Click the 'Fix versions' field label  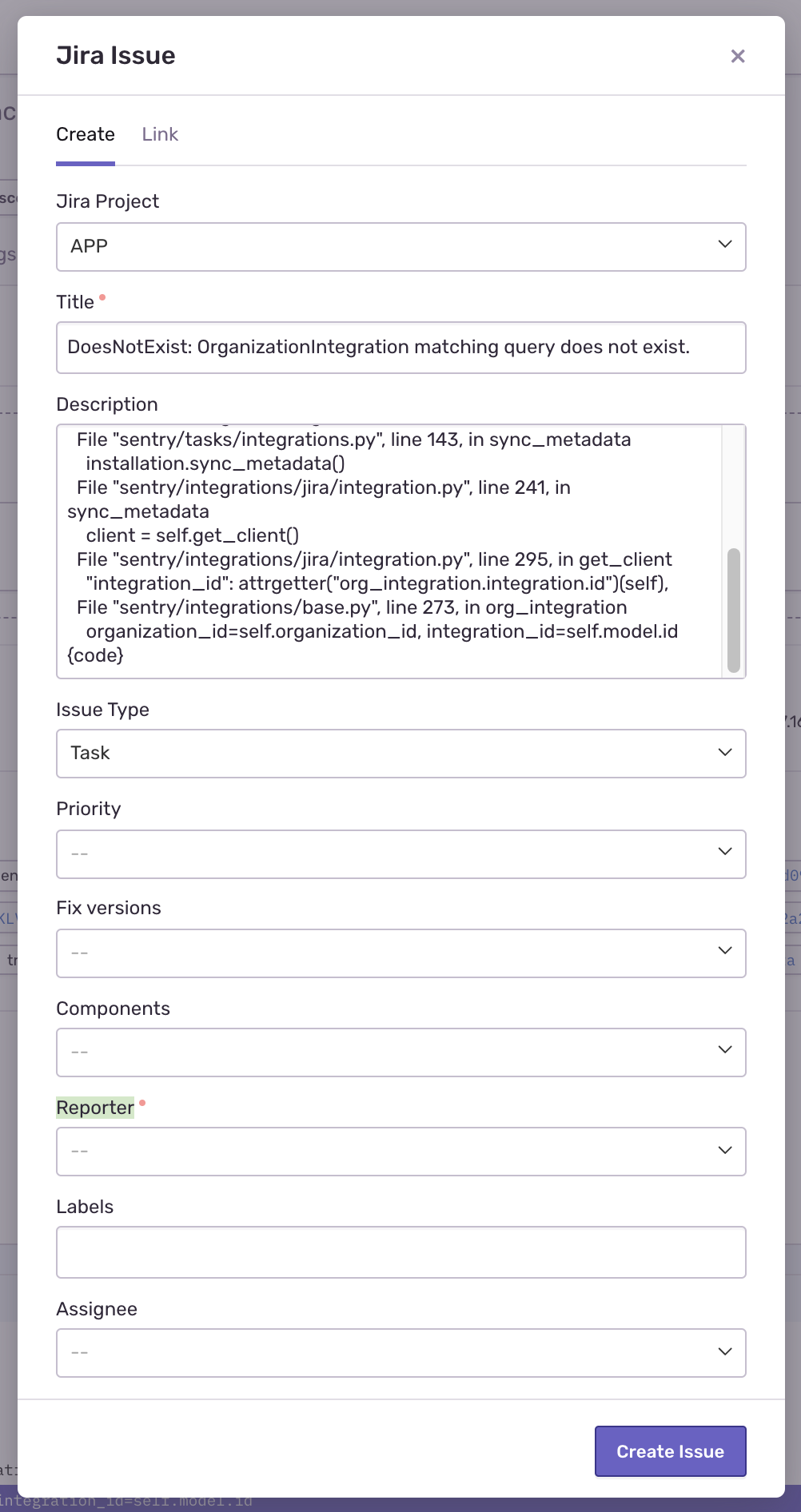tap(109, 908)
